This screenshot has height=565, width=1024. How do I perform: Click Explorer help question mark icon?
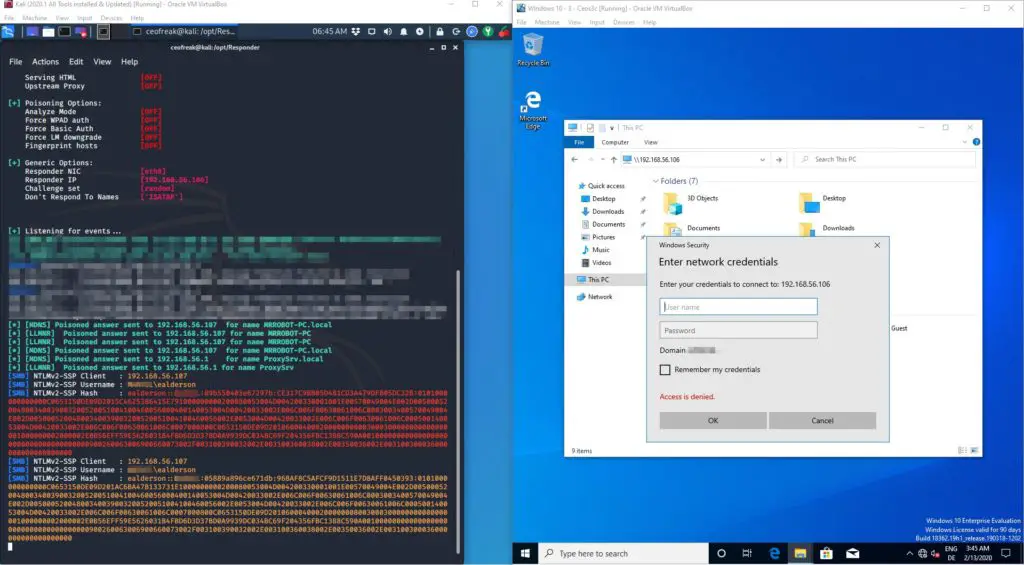(x=976, y=142)
